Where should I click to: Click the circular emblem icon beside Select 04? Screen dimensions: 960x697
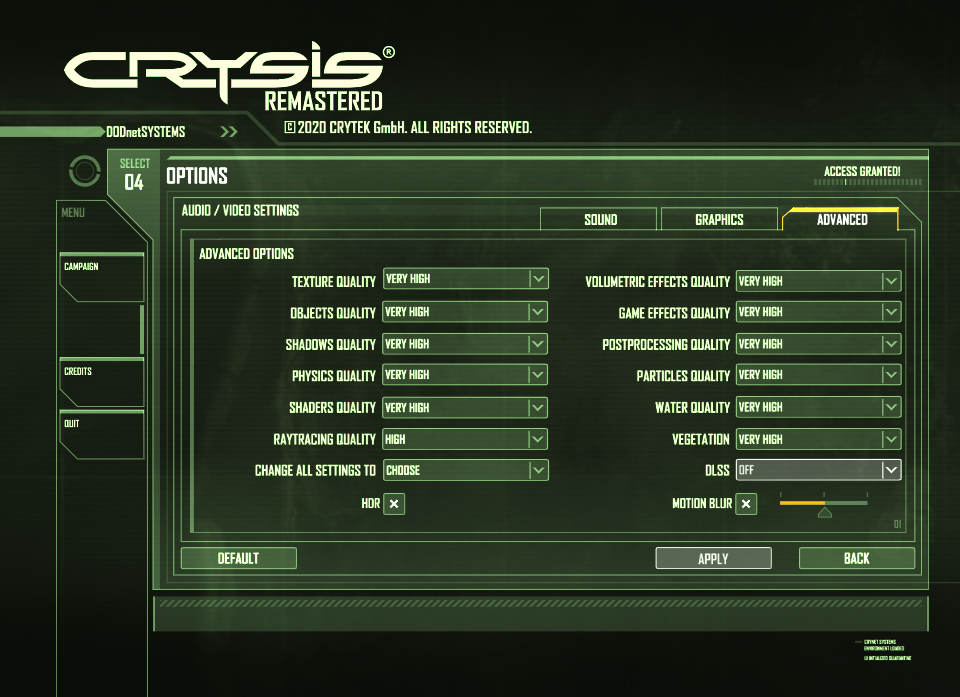(84, 171)
